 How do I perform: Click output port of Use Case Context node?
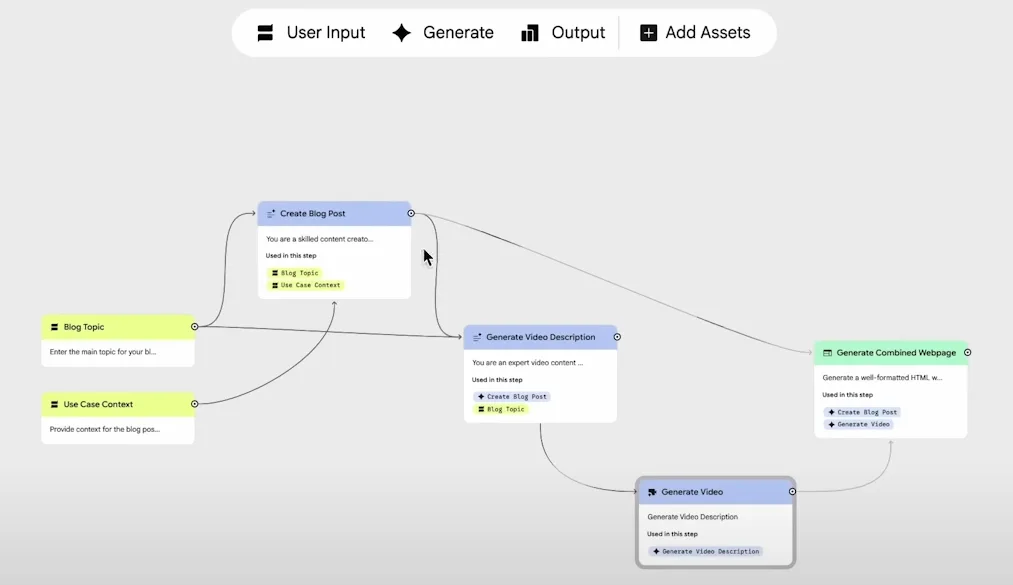[194, 404]
